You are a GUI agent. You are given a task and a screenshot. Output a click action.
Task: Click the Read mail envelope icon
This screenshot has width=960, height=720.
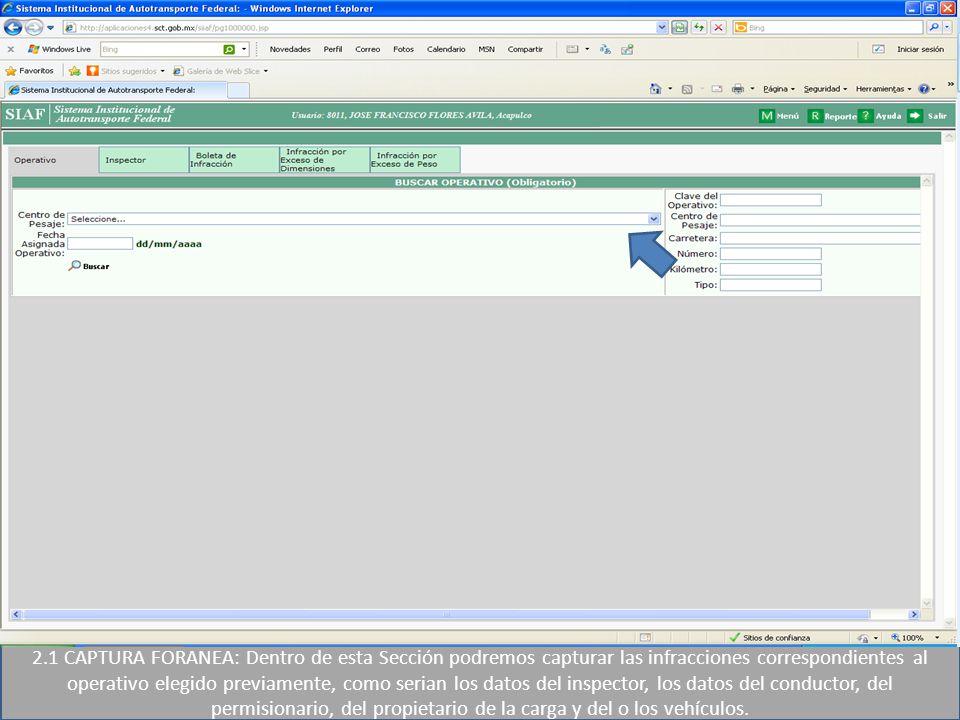pos(717,89)
